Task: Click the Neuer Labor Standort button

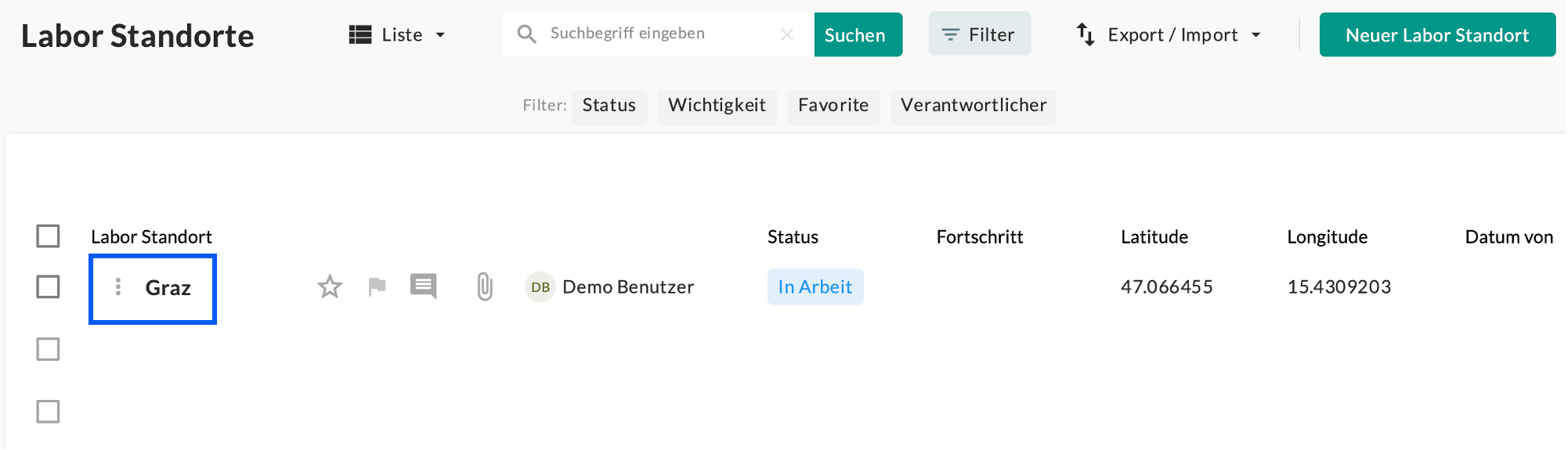Action: coord(1436,34)
